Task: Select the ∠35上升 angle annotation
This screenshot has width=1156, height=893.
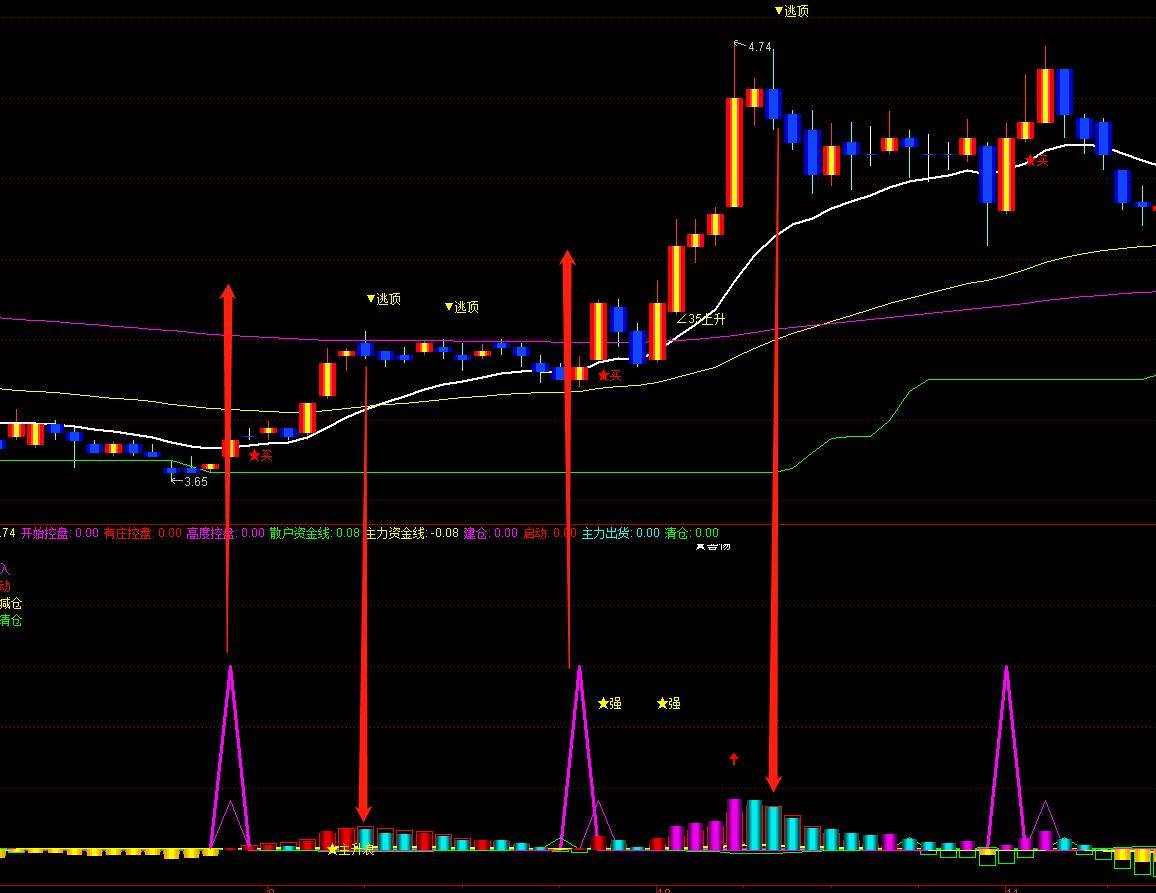Action: [701, 319]
